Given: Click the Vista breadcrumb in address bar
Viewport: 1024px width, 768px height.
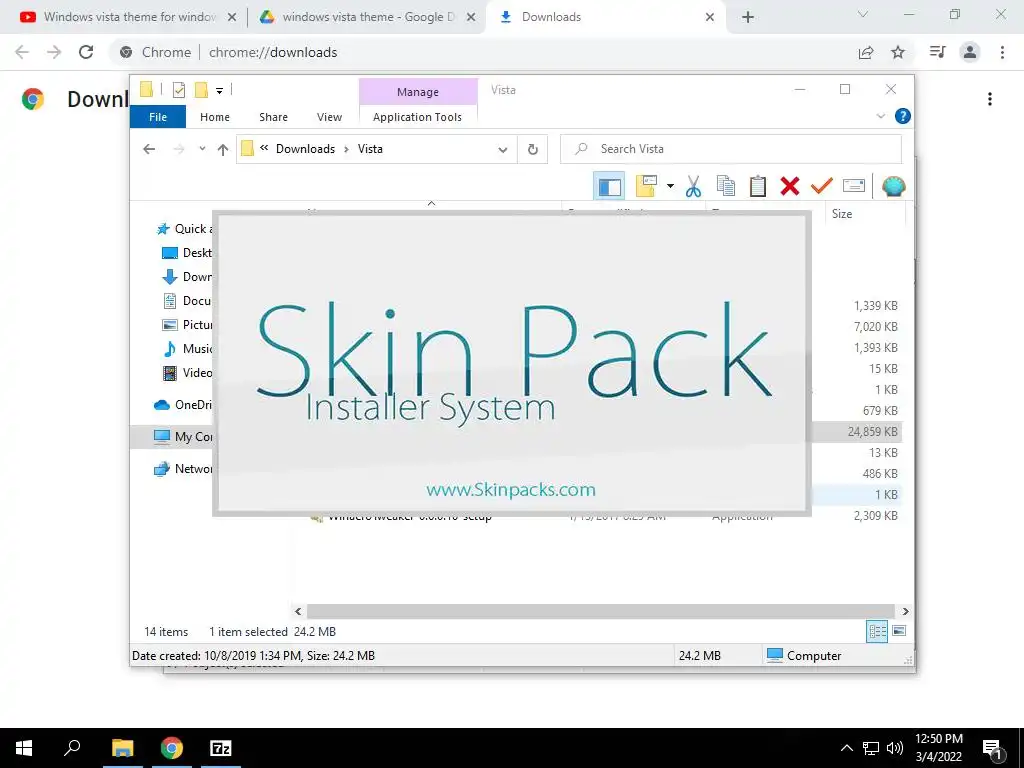Looking at the screenshot, I should click(x=370, y=149).
